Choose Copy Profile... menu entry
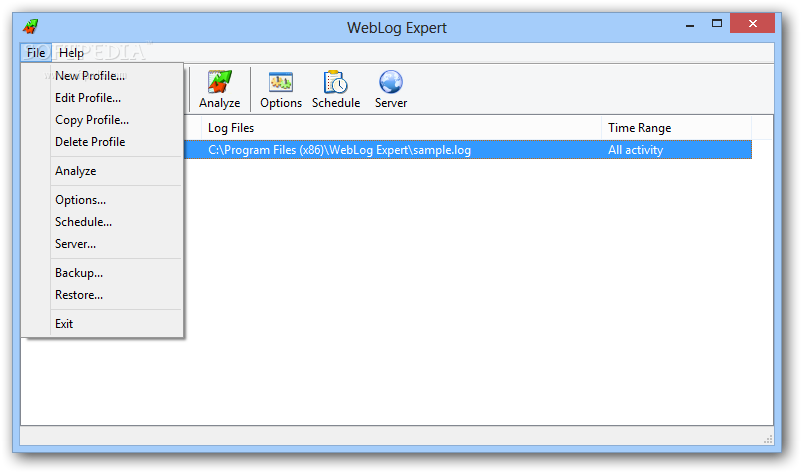Screen dimensions: 802x473 (102, 120)
